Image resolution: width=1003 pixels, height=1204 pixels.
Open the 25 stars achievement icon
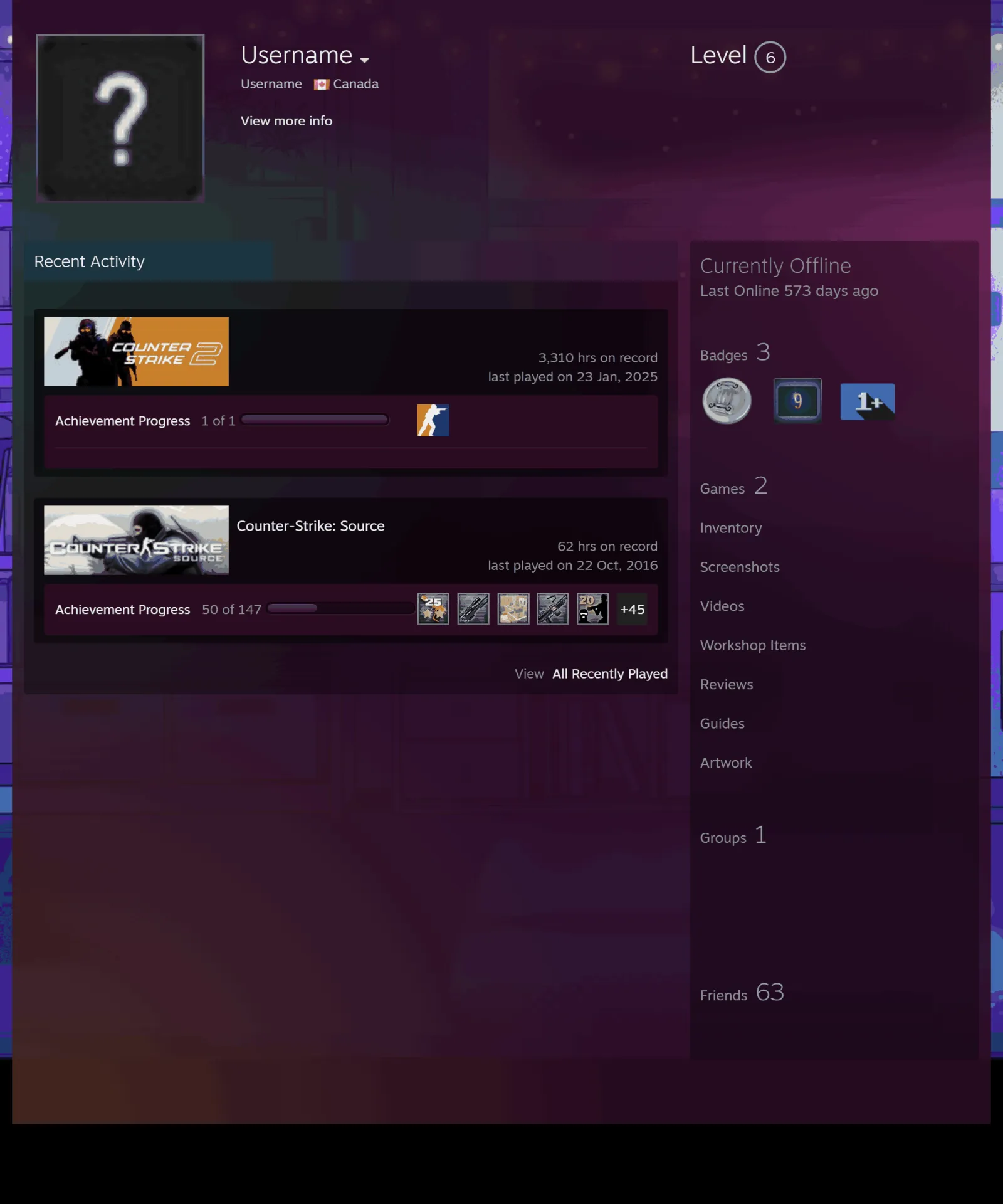[433, 609]
